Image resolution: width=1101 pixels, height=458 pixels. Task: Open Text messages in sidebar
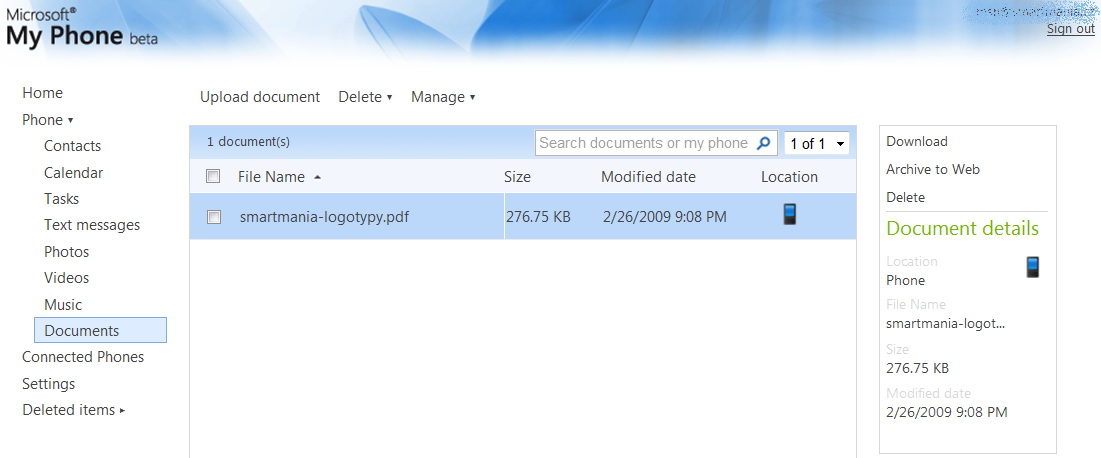point(92,225)
